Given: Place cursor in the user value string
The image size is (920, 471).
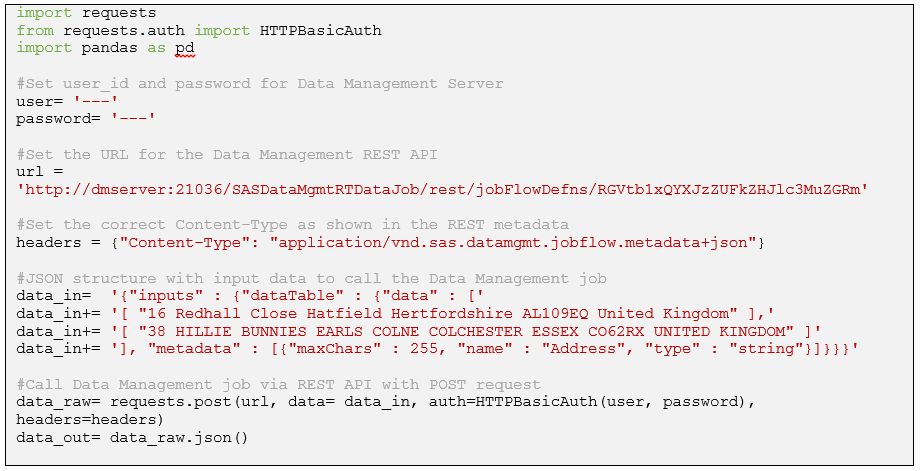Looking at the screenshot, I should click(96, 101).
